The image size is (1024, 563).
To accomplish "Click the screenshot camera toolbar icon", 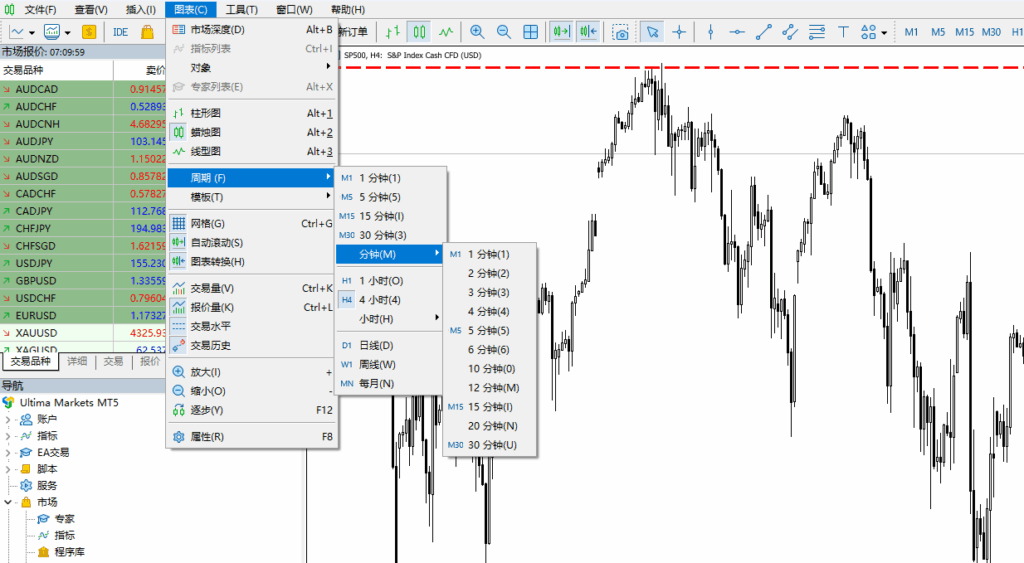I will click(620, 31).
